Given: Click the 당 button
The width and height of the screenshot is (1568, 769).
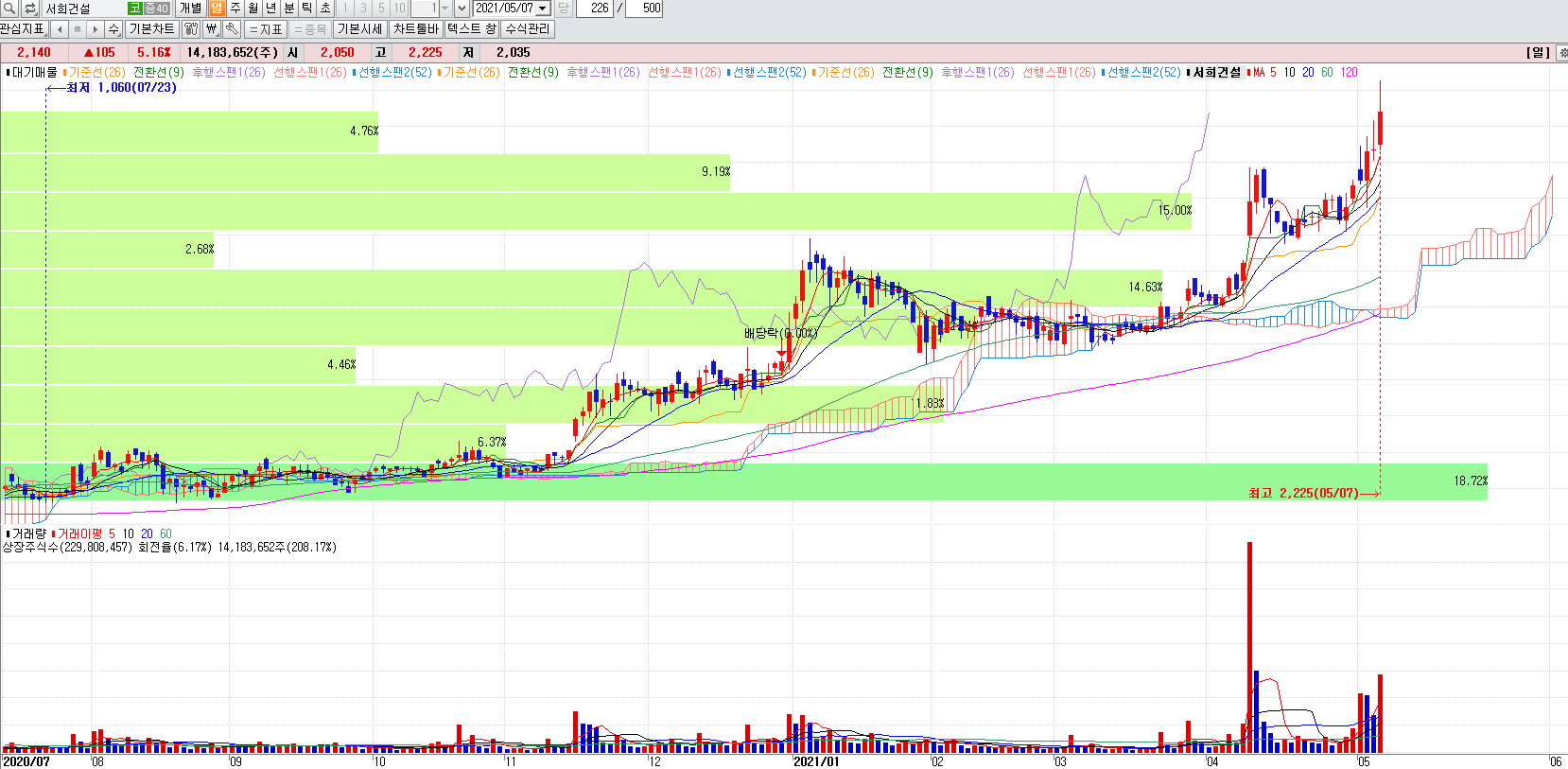Looking at the screenshot, I should coord(563,9).
